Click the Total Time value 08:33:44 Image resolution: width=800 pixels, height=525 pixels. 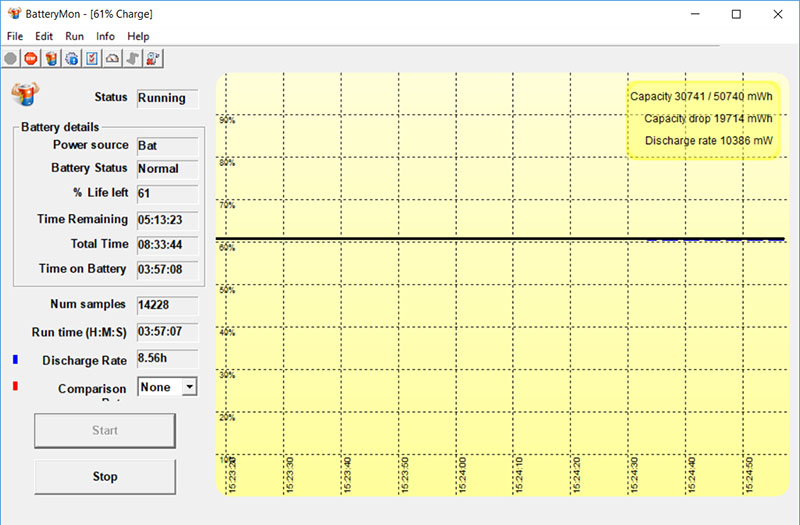[x=167, y=244]
